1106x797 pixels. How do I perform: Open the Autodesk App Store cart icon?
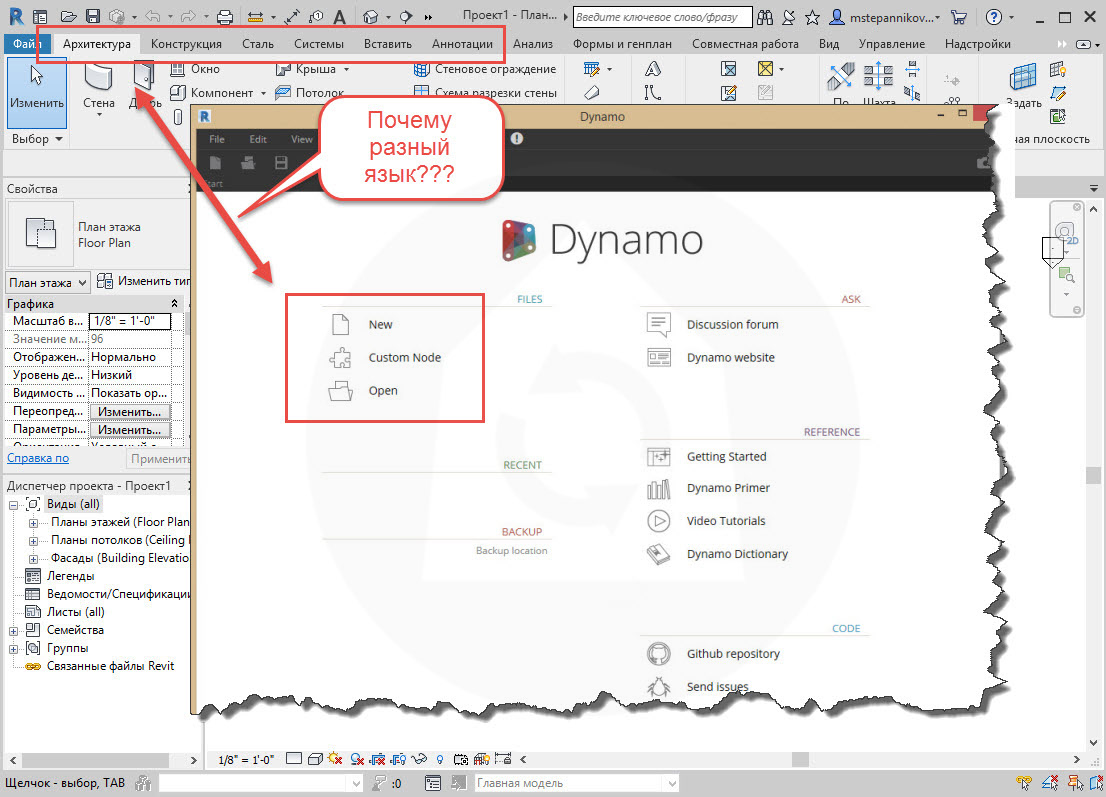[959, 17]
